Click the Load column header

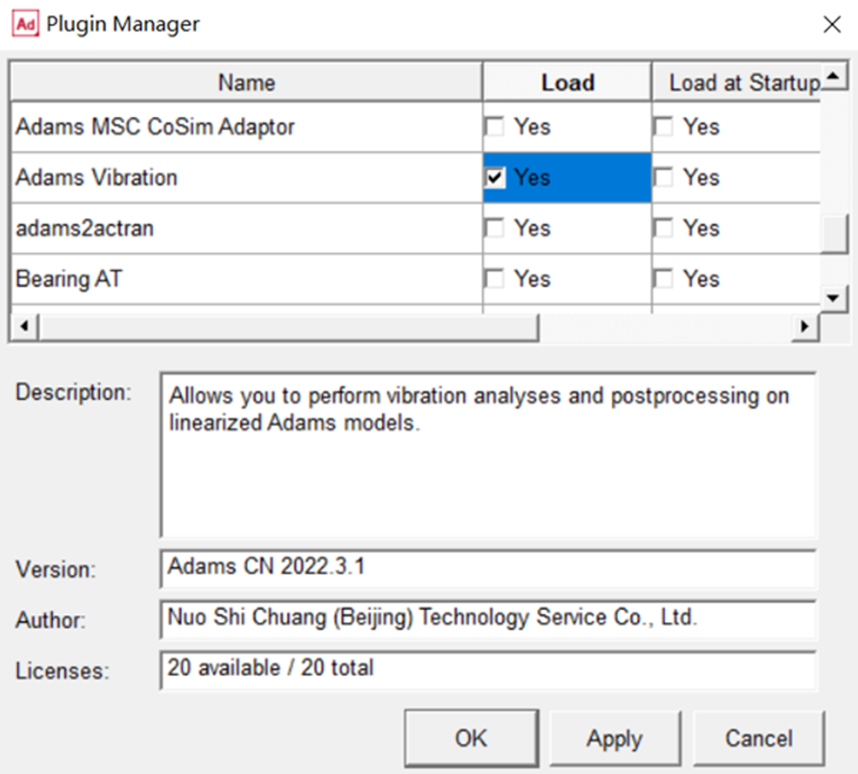pos(567,82)
